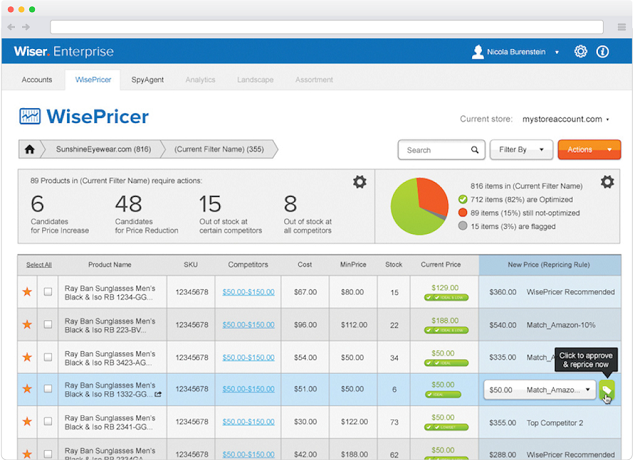Click the browser back arrow
This screenshot has height=460, width=640.
click(11, 27)
